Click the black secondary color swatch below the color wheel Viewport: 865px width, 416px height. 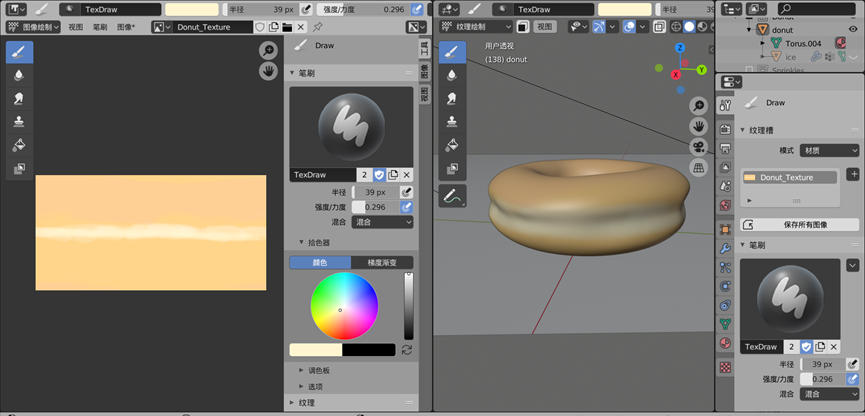(369, 350)
